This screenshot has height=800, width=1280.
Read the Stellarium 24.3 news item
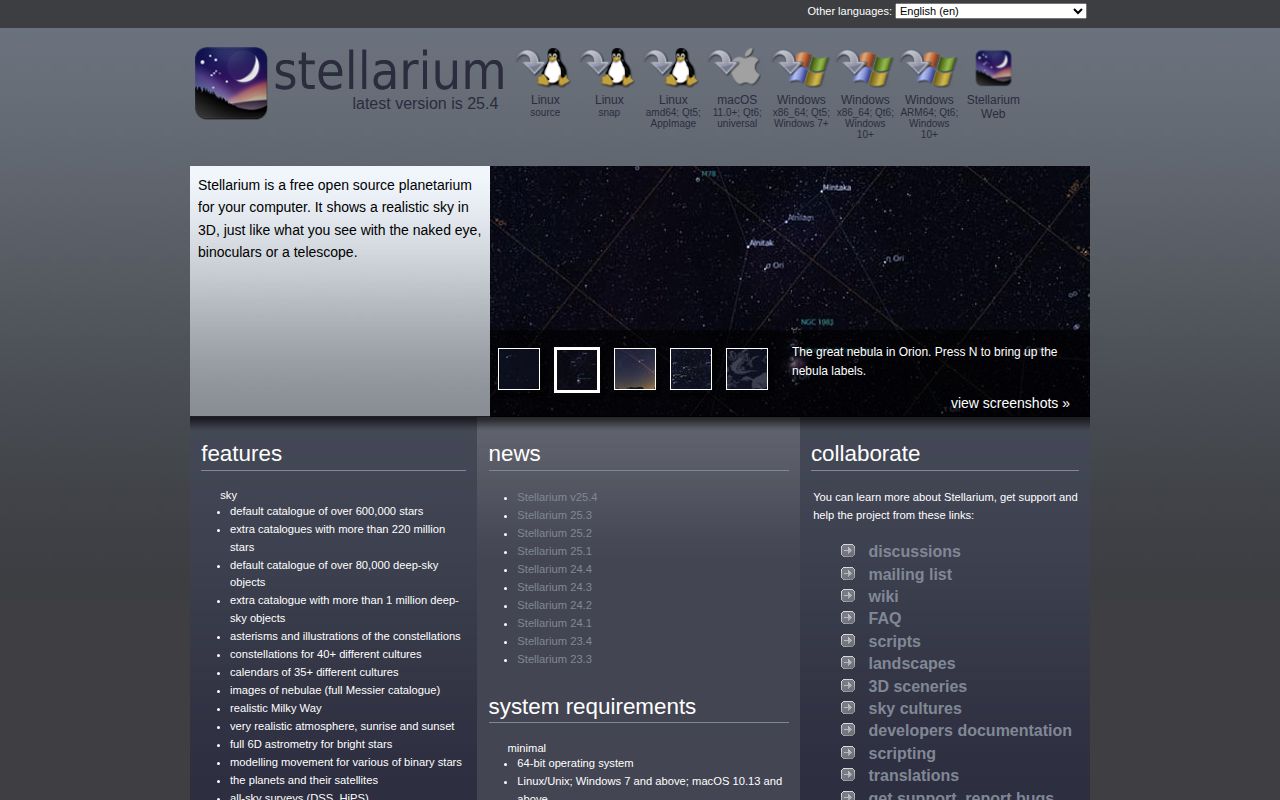pos(555,587)
